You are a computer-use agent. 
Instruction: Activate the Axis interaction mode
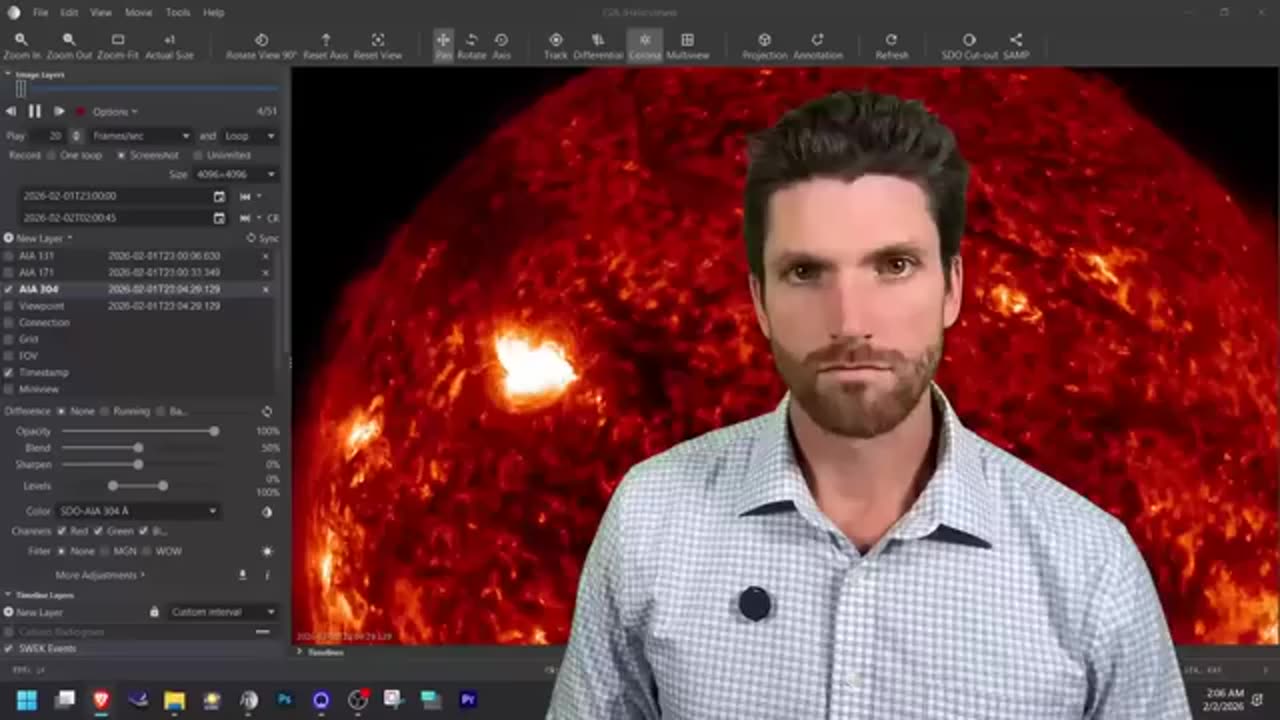tap(501, 46)
